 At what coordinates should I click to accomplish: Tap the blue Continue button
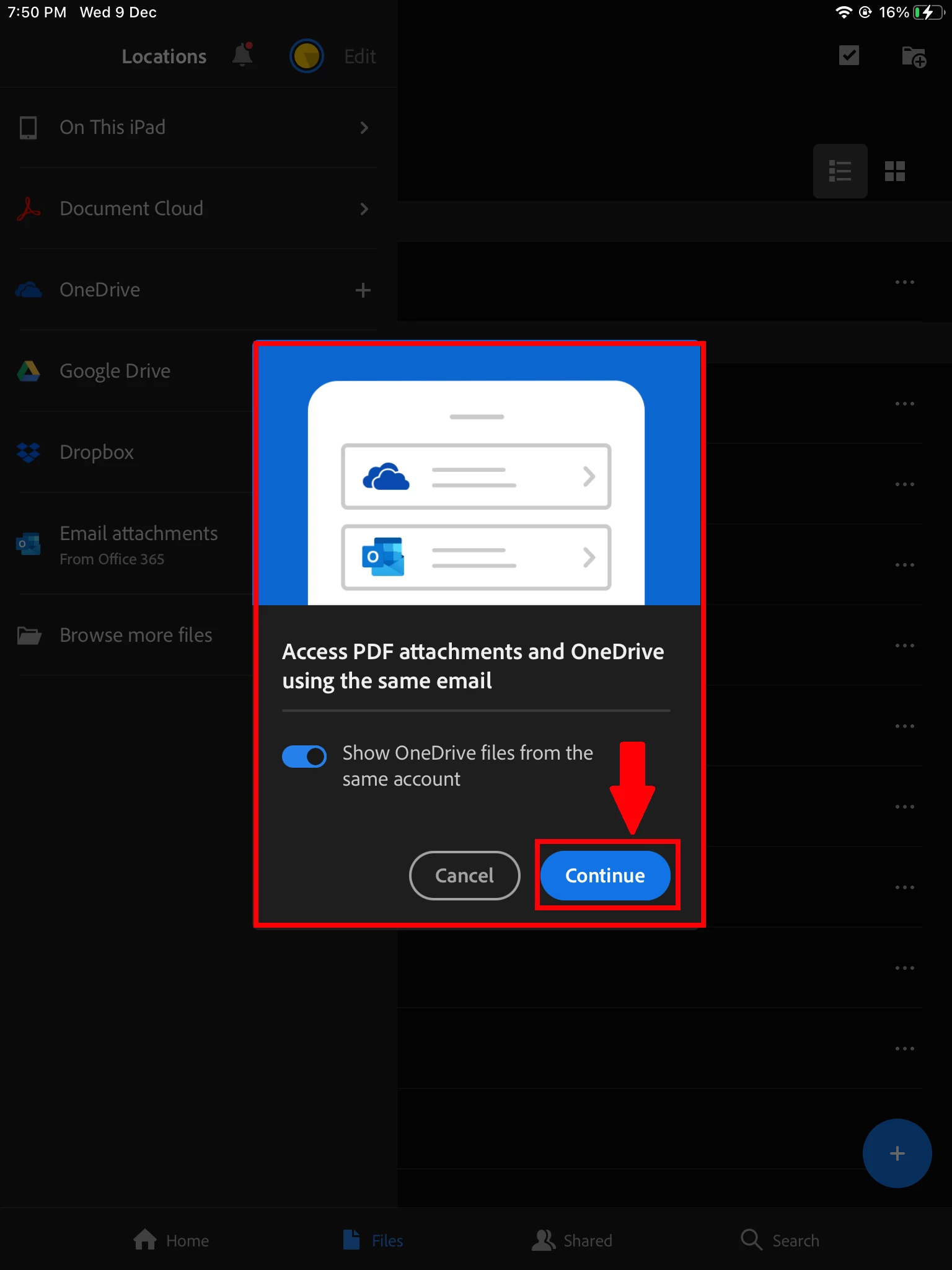point(605,875)
